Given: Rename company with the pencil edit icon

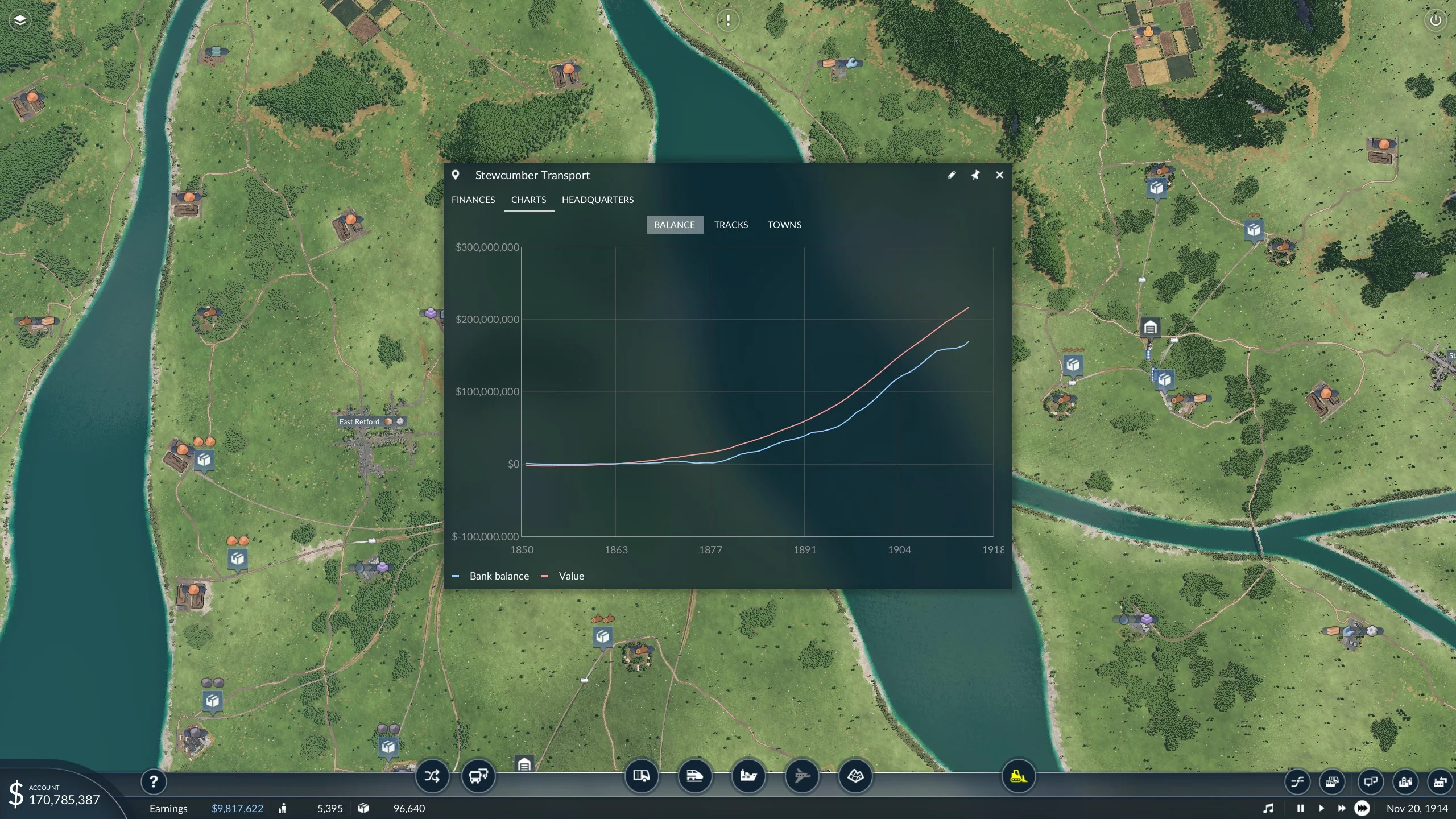Looking at the screenshot, I should click(x=952, y=175).
